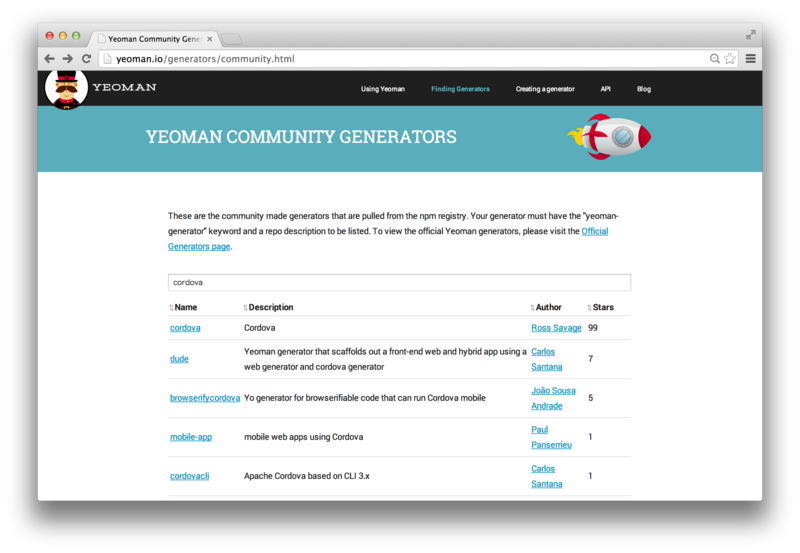Click the search filter field containing cordova
The image size is (800, 553).
coord(399,283)
